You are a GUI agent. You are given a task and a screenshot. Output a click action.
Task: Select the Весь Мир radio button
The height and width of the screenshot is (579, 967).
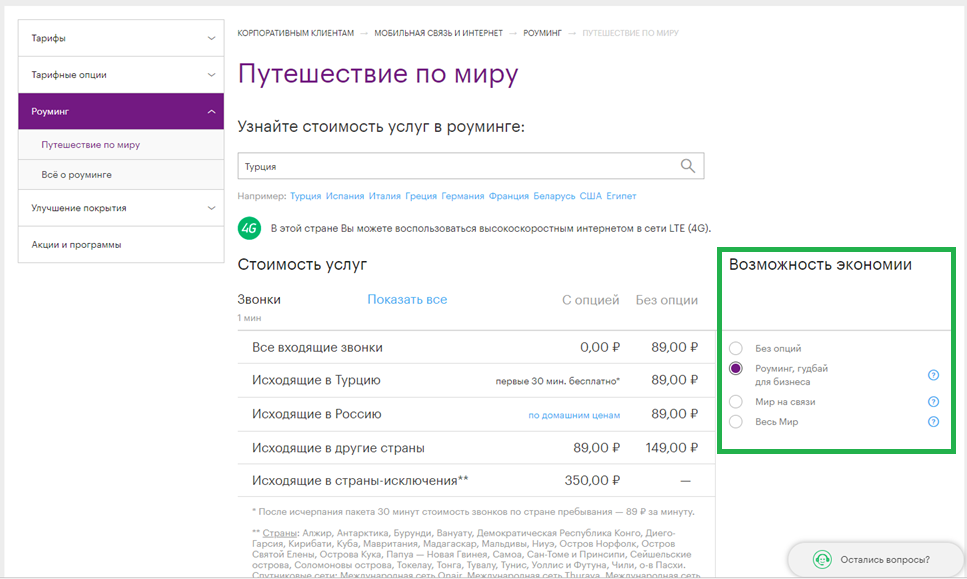[736, 422]
